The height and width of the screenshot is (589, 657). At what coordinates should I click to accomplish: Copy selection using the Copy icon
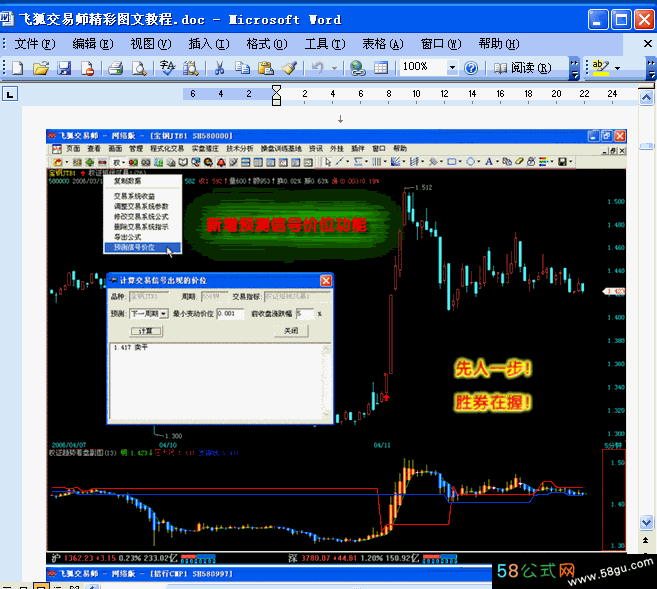tap(242, 68)
